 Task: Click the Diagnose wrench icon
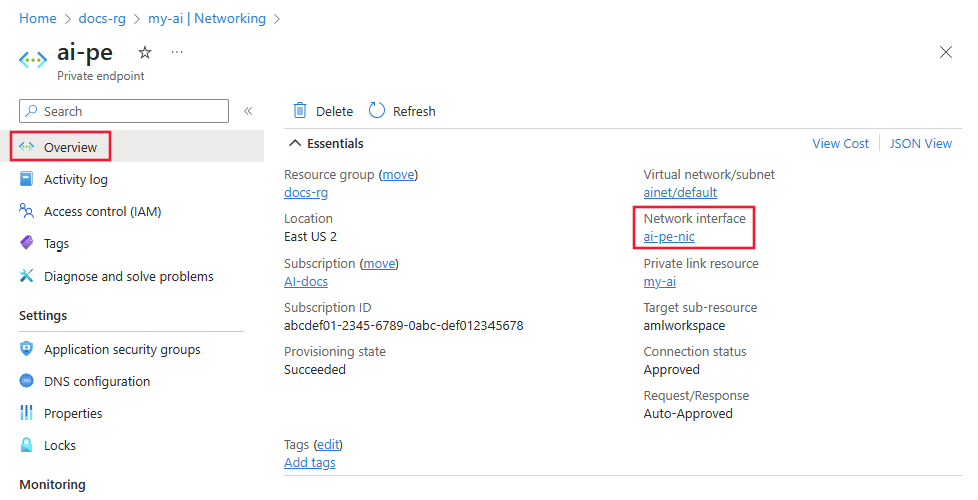tap(26, 276)
